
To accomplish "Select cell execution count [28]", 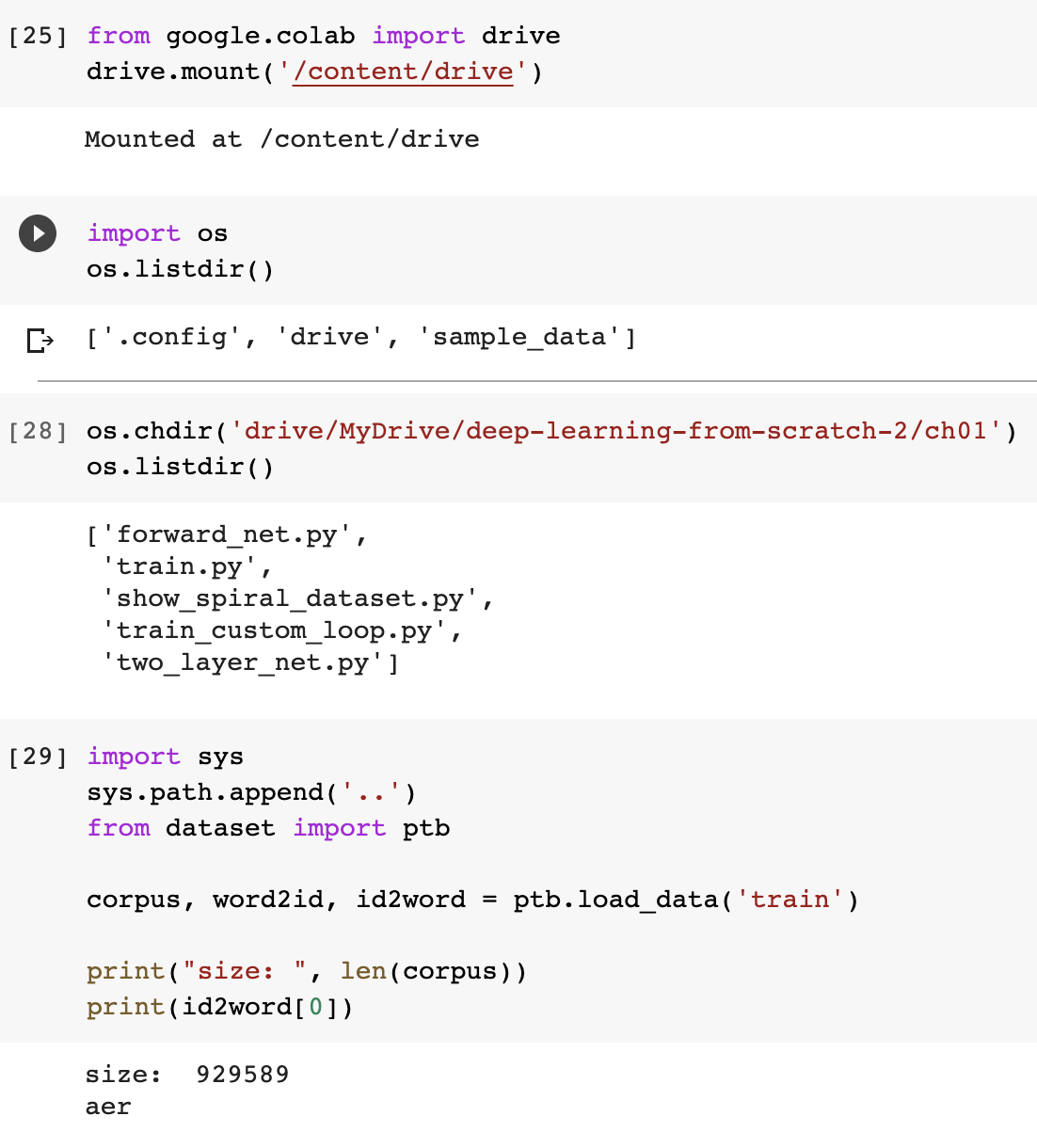I will pyautogui.click(x=38, y=431).
